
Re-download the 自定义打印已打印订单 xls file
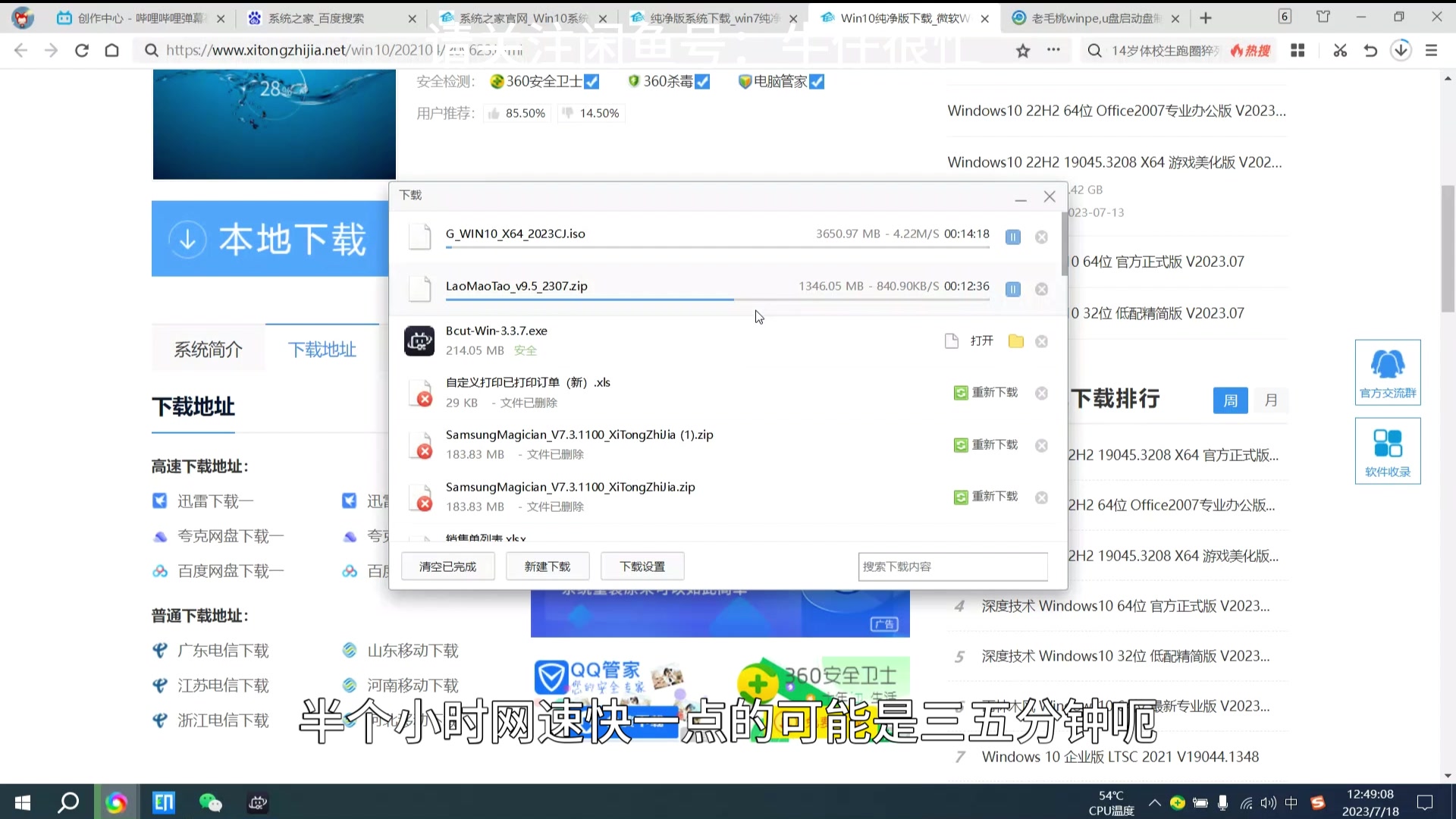[x=986, y=392]
